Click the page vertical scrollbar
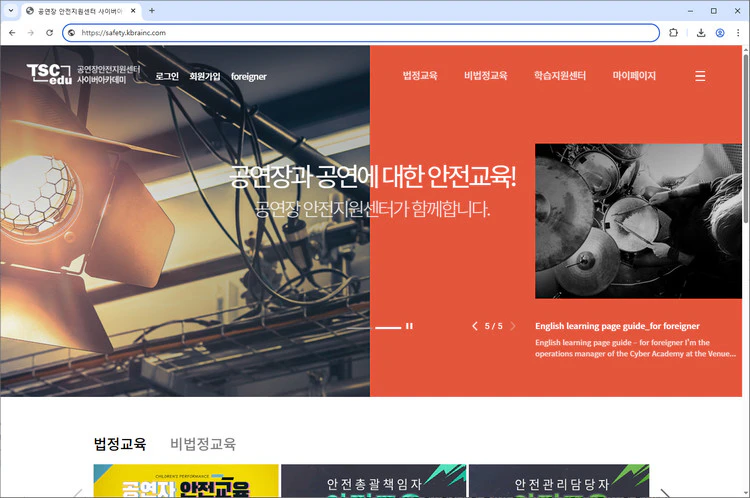Viewport: 750px width, 498px height. [x=746, y=139]
